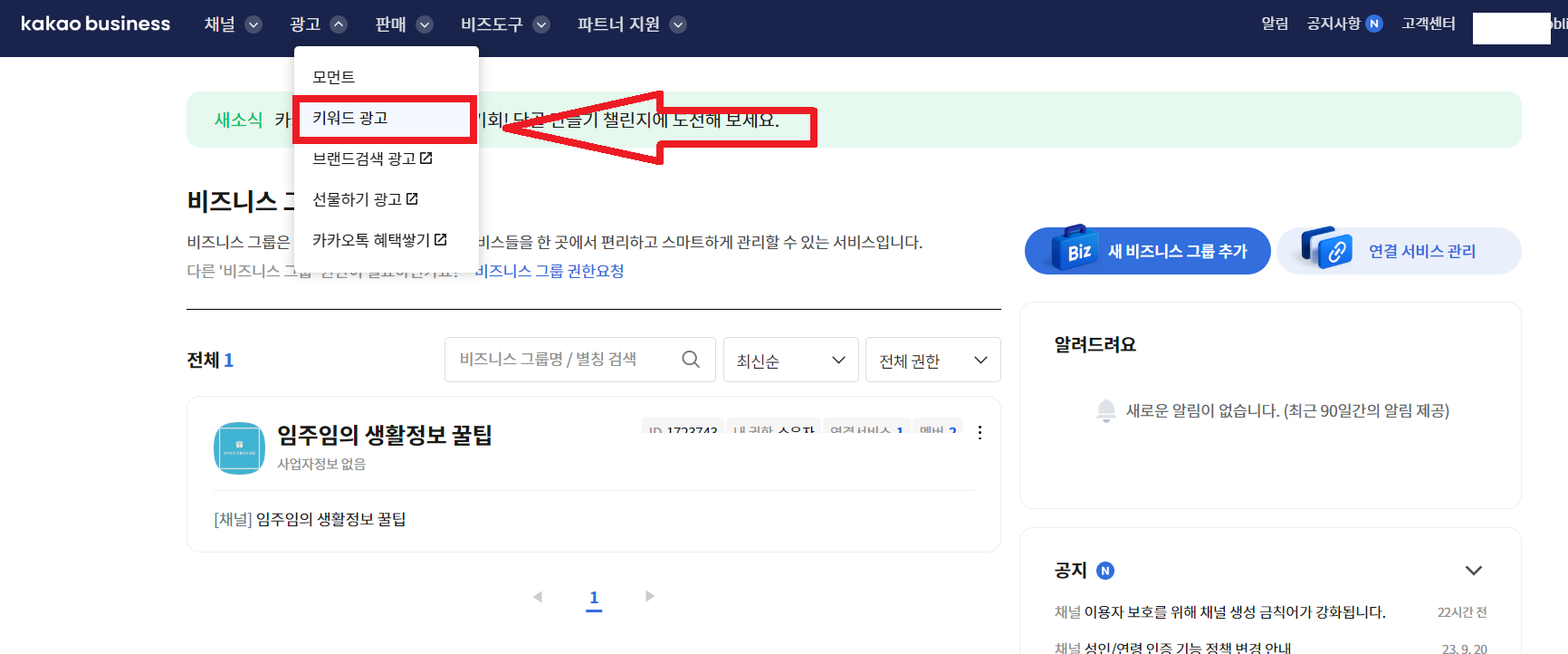Open the 파트너 지원 top menu
The width and height of the screenshot is (1568, 654).
tap(618, 24)
